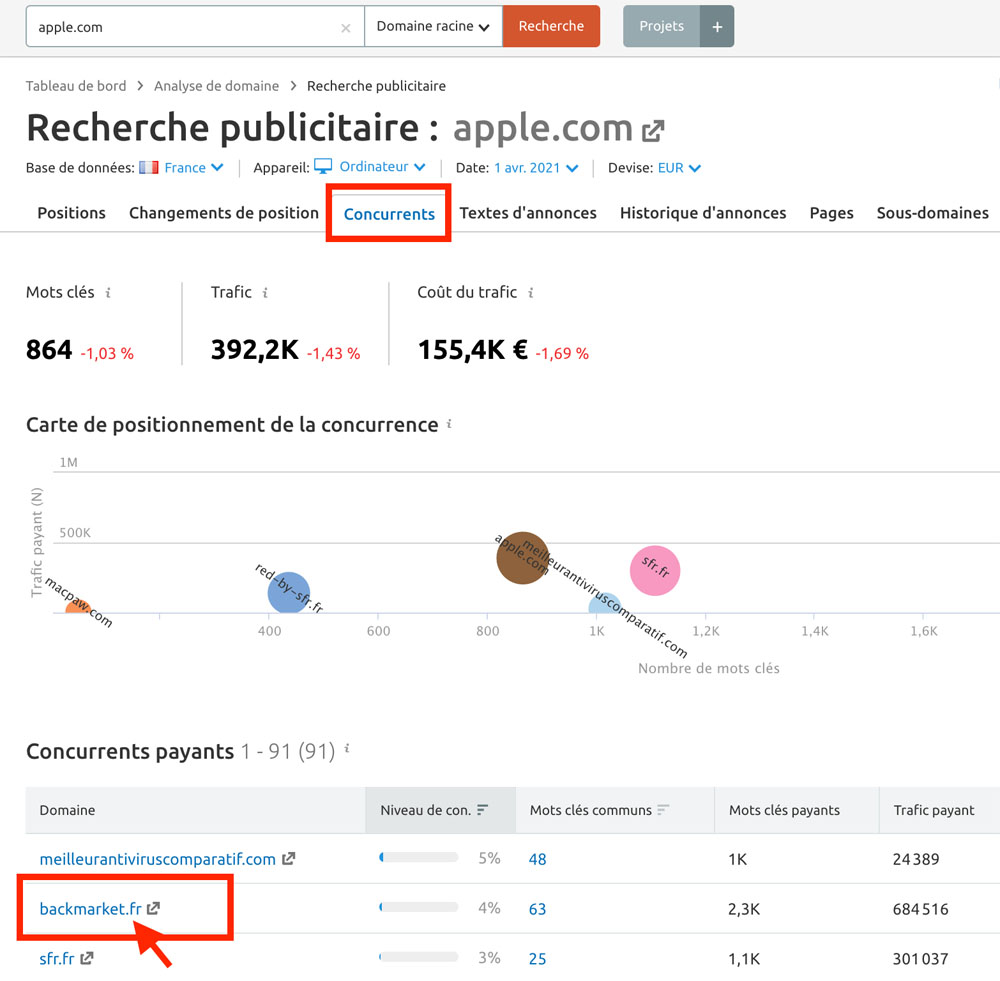Screen dimensions: 1000x981
Task: Info icon beside Concurrents payants heading
Action: pyautogui.click(x=347, y=748)
